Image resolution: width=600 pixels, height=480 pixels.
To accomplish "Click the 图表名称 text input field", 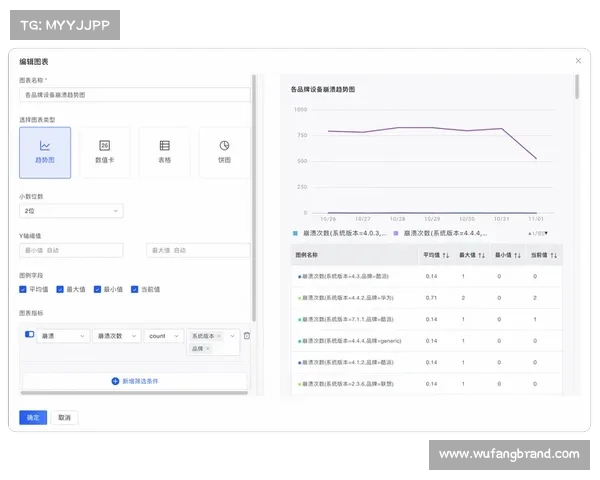I will [134, 95].
